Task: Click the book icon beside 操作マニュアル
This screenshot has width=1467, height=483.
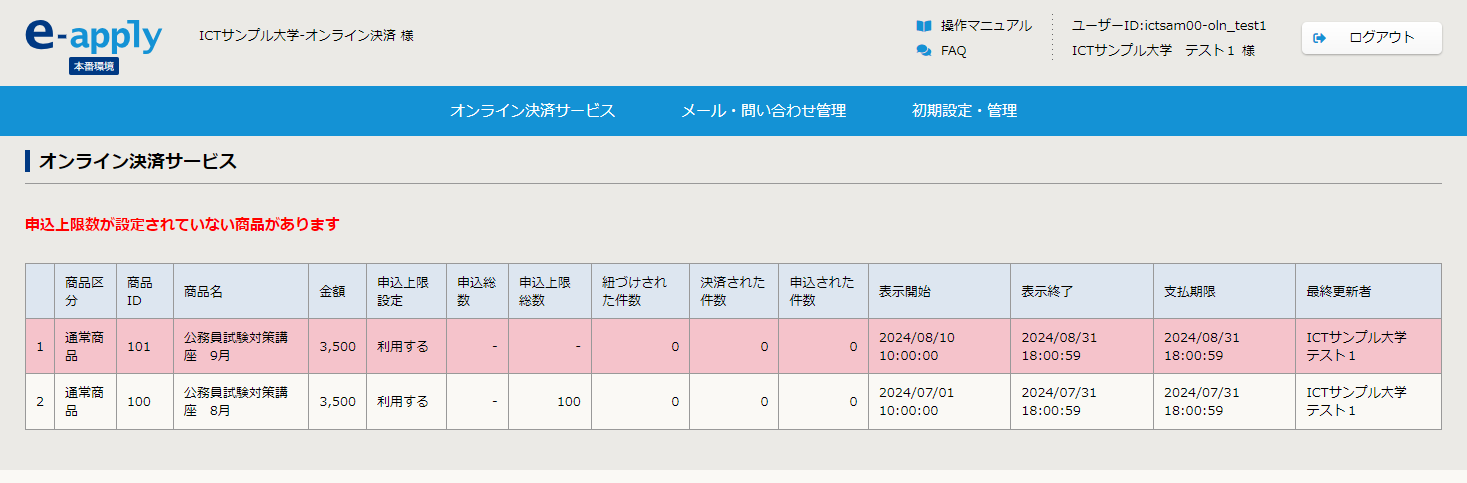Action: click(x=924, y=25)
